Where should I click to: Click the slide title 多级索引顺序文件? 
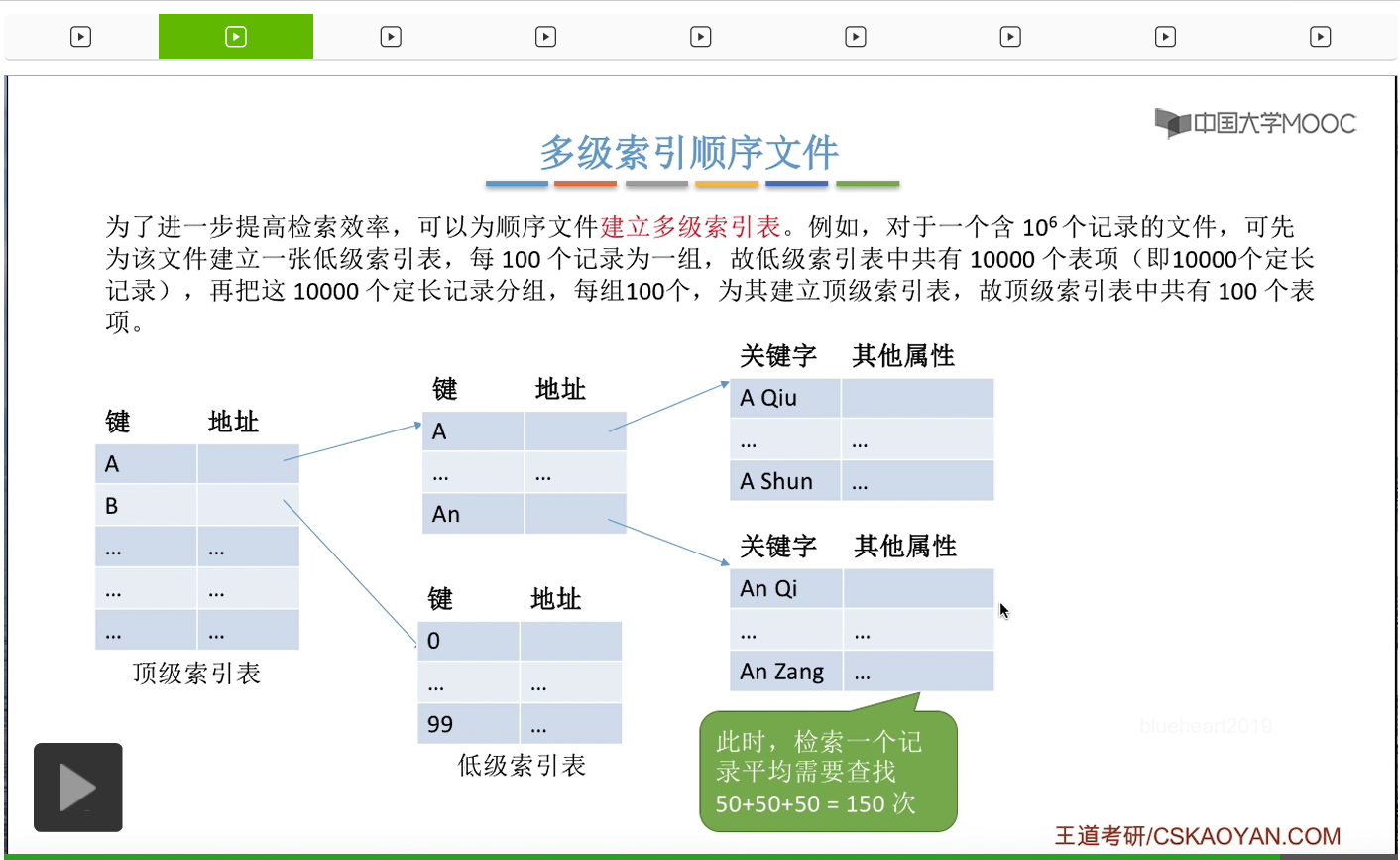689,153
